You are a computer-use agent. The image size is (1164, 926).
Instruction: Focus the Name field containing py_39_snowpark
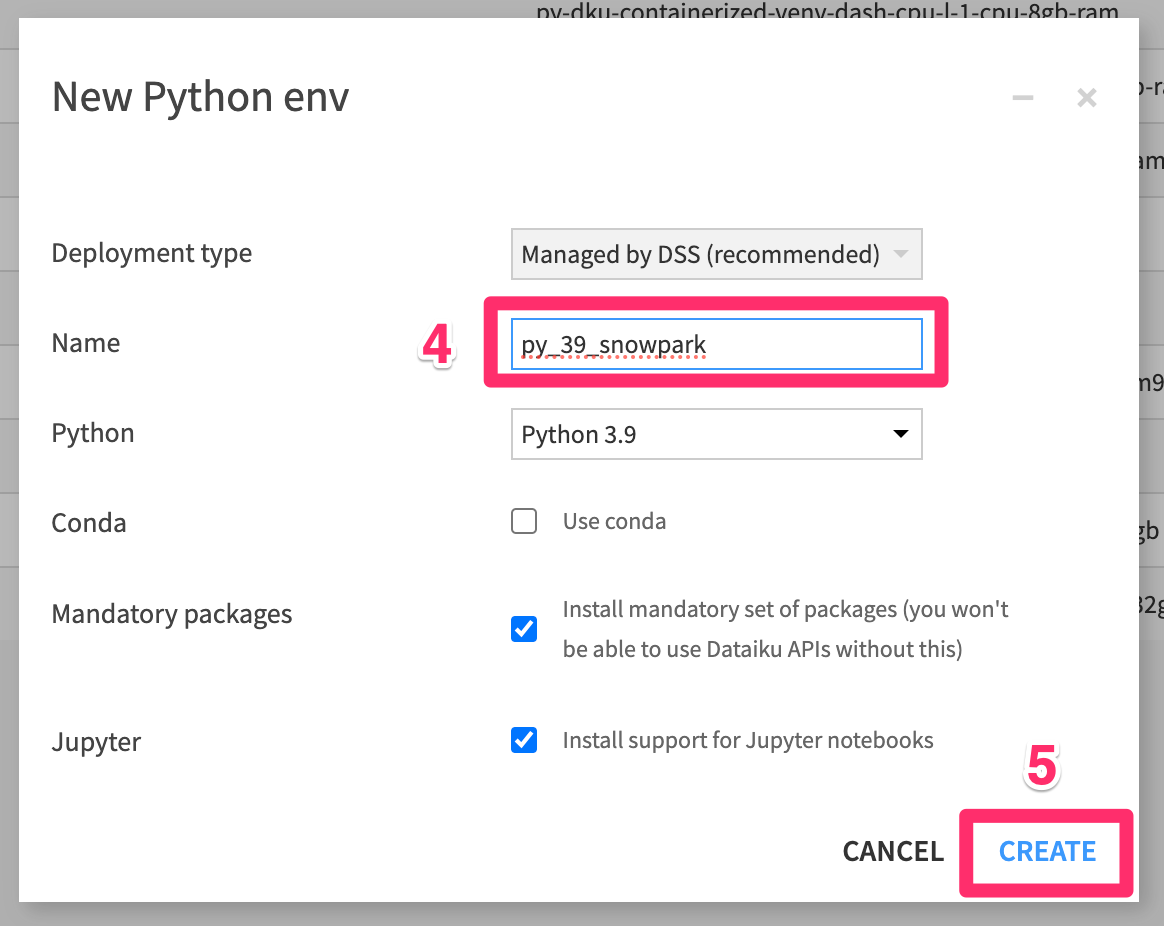click(715, 345)
